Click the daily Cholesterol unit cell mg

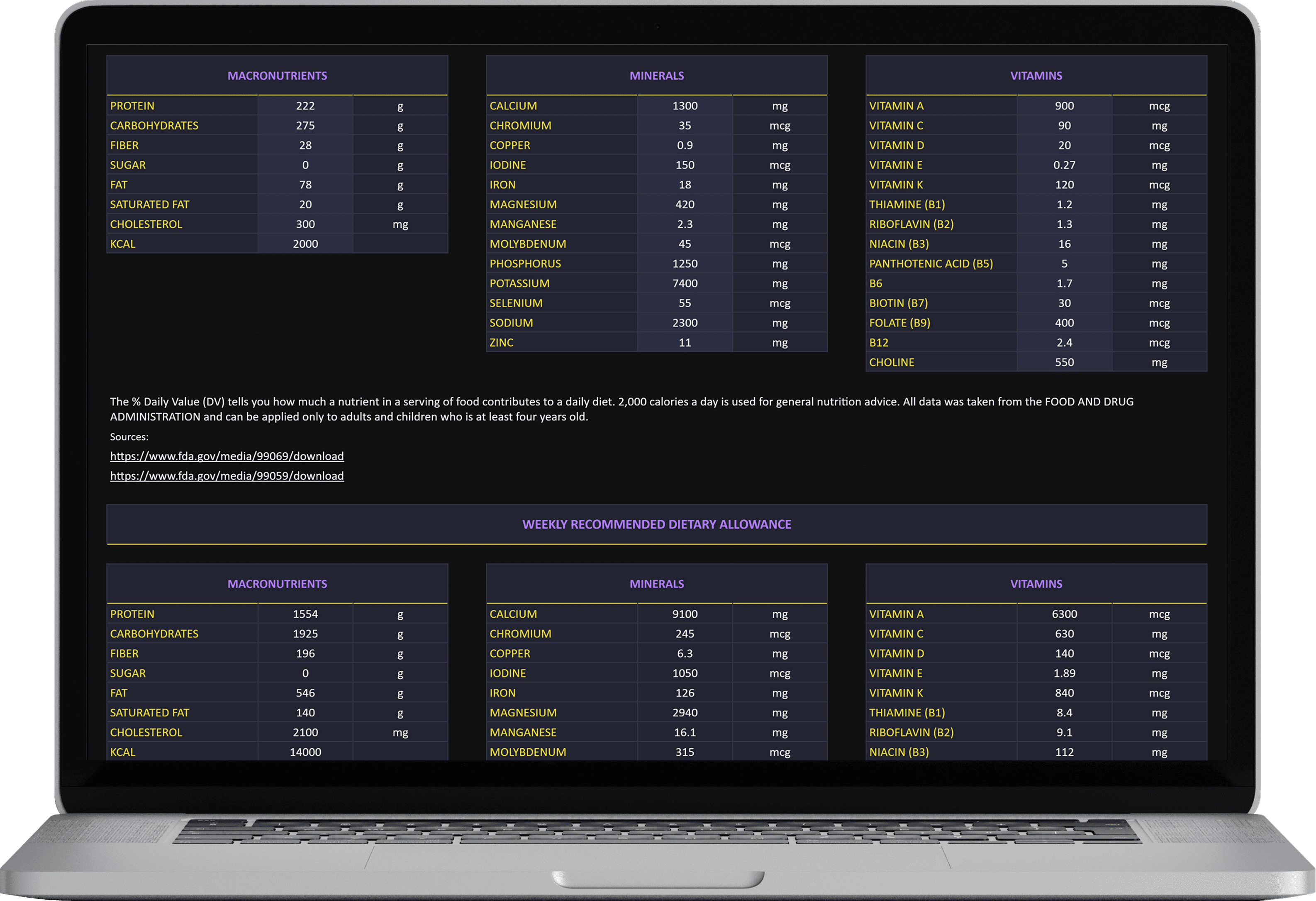coord(400,224)
